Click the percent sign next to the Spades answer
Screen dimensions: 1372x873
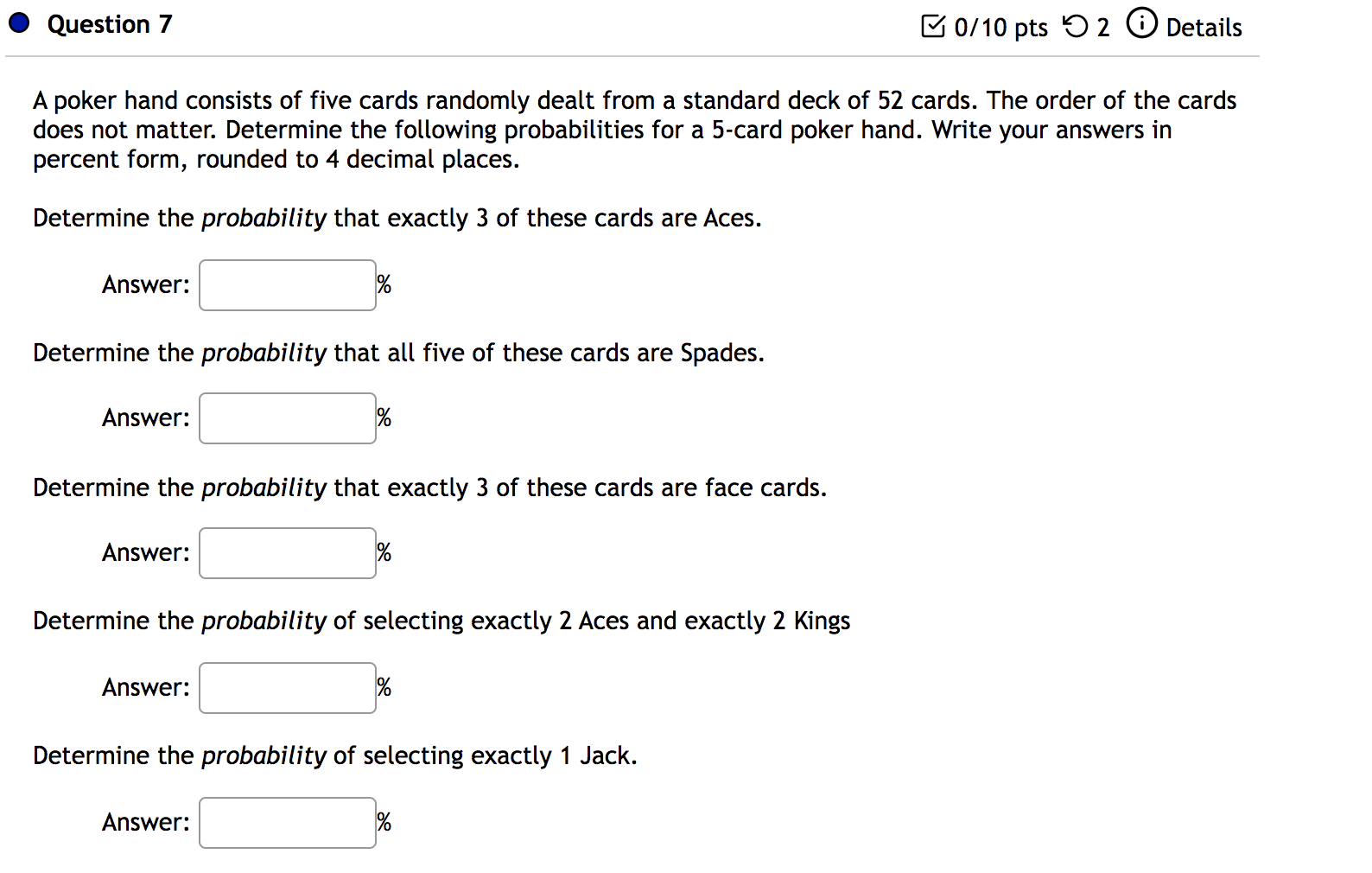384,417
